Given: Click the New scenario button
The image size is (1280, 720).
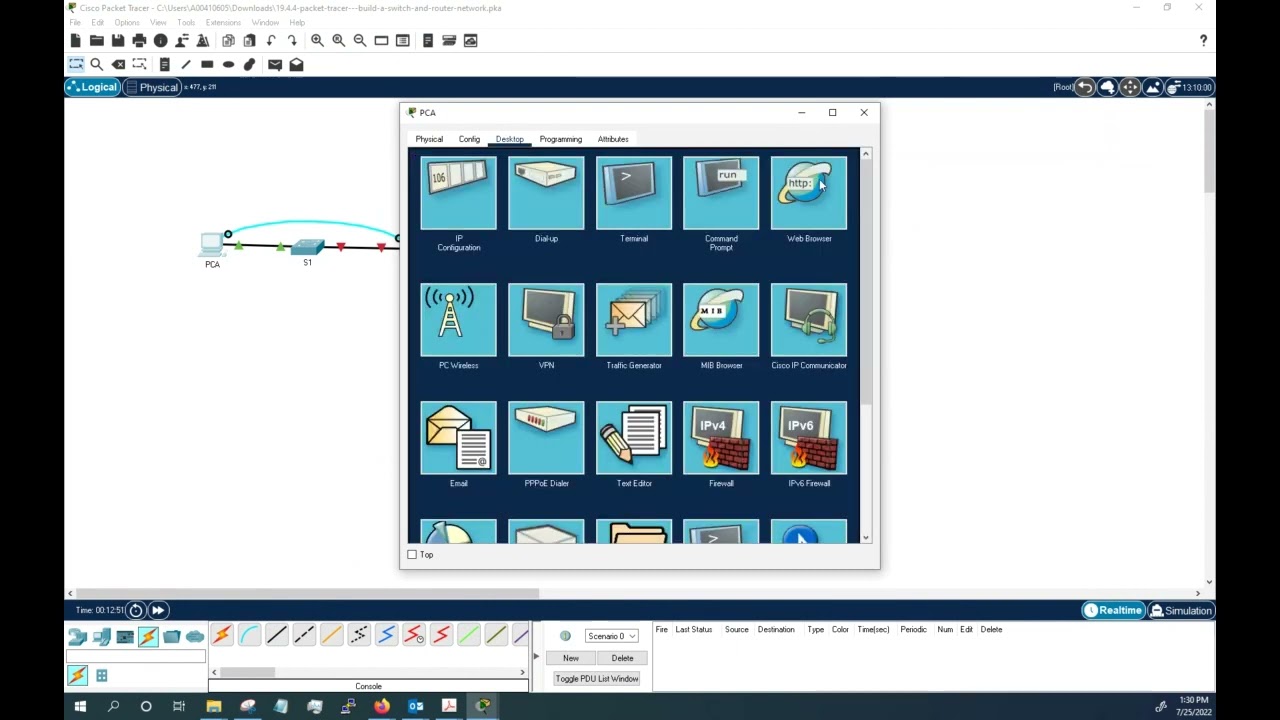Looking at the screenshot, I should (x=570, y=658).
